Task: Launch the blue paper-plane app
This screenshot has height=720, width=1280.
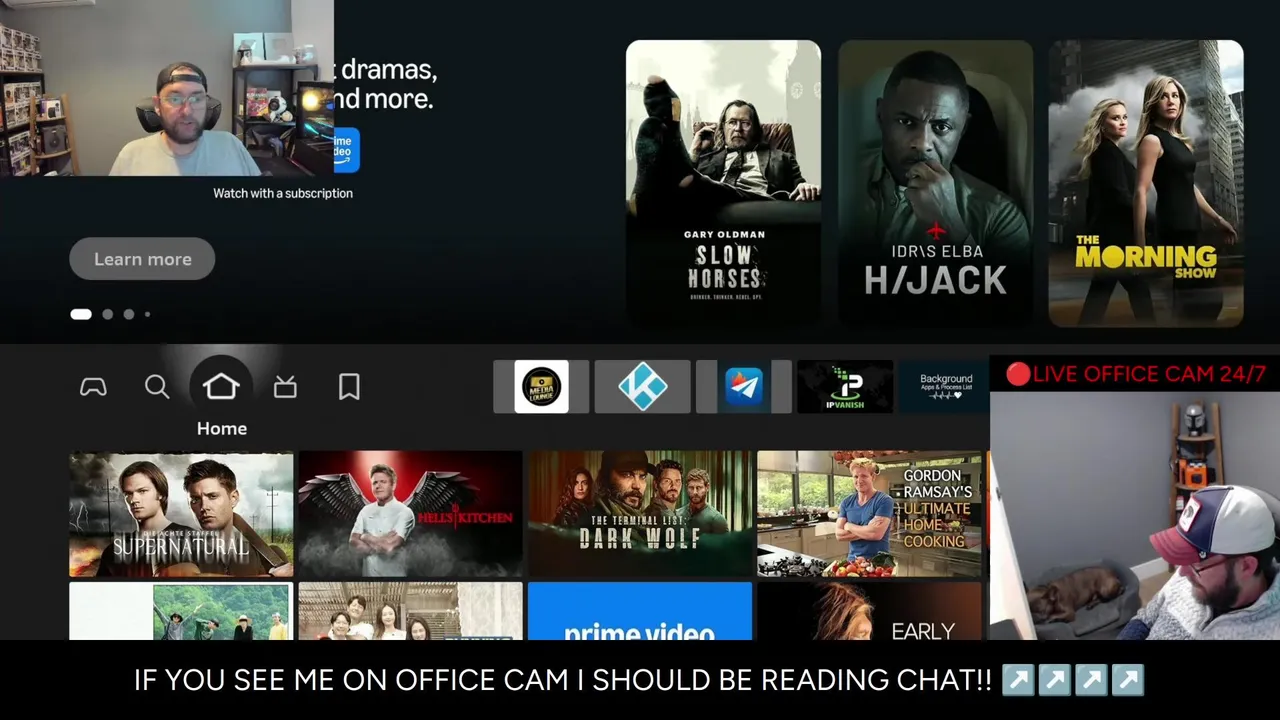Action: pyautogui.click(x=744, y=387)
